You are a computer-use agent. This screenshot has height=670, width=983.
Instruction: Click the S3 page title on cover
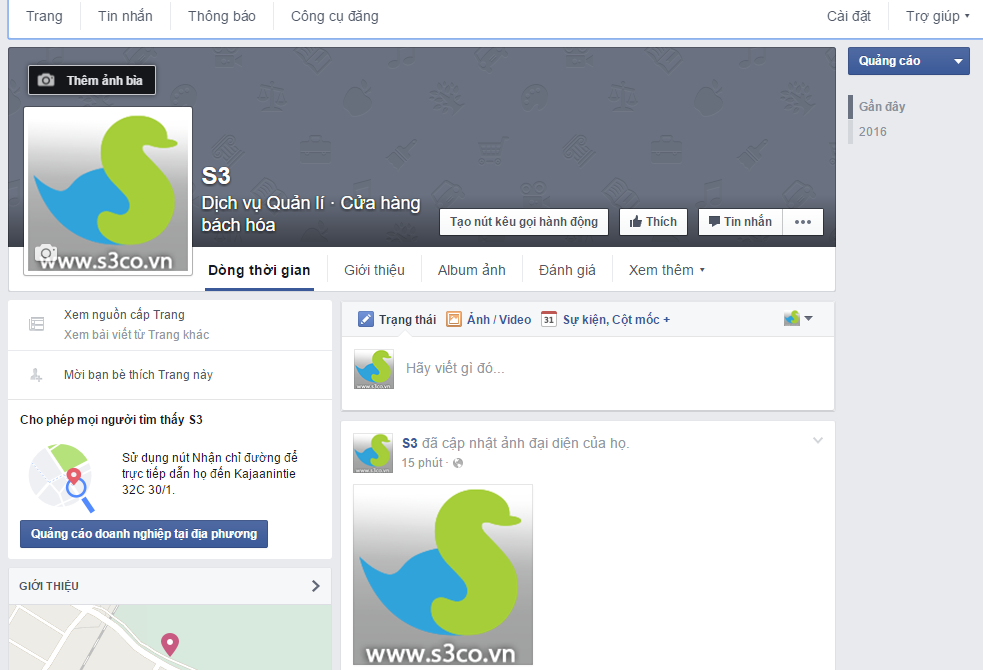coord(216,176)
